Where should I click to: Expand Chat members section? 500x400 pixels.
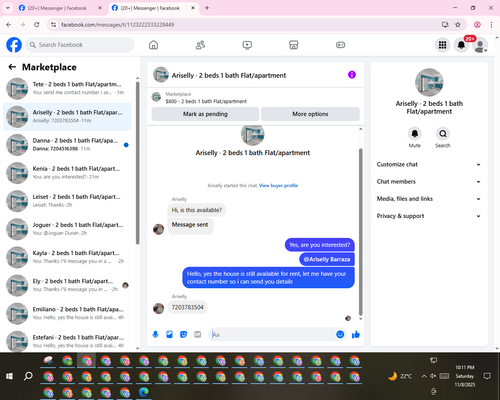pyautogui.click(x=429, y=182)
